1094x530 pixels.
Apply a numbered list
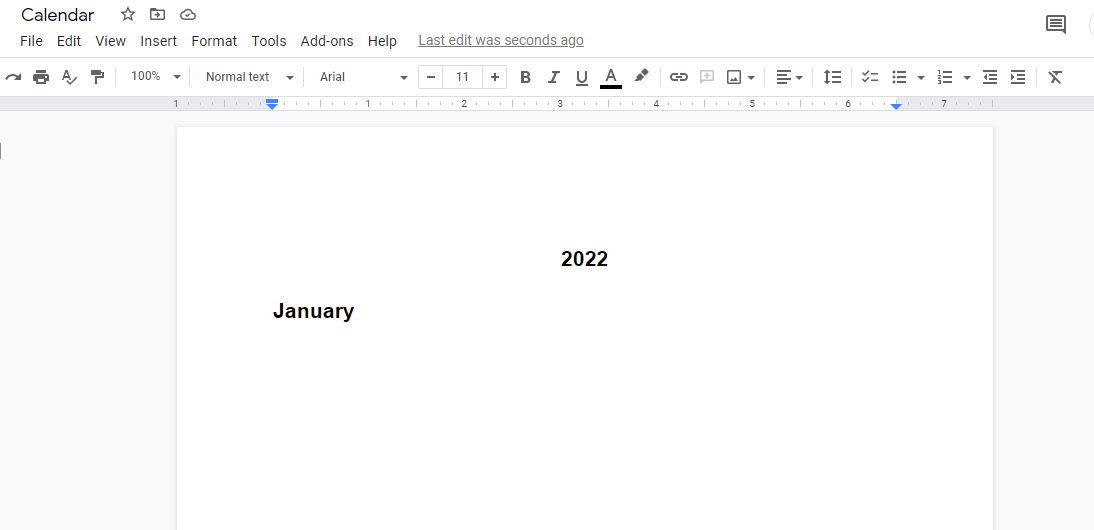point(945,77)
